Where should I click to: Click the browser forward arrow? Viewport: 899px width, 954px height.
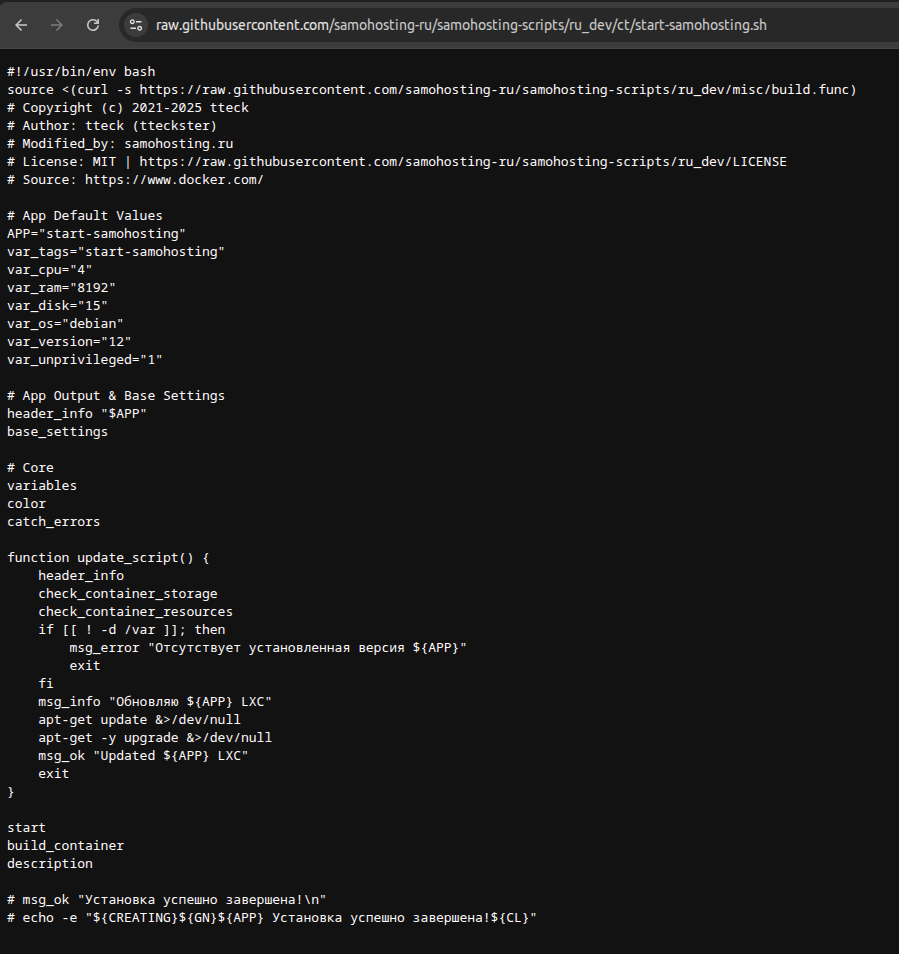[57, 24]
